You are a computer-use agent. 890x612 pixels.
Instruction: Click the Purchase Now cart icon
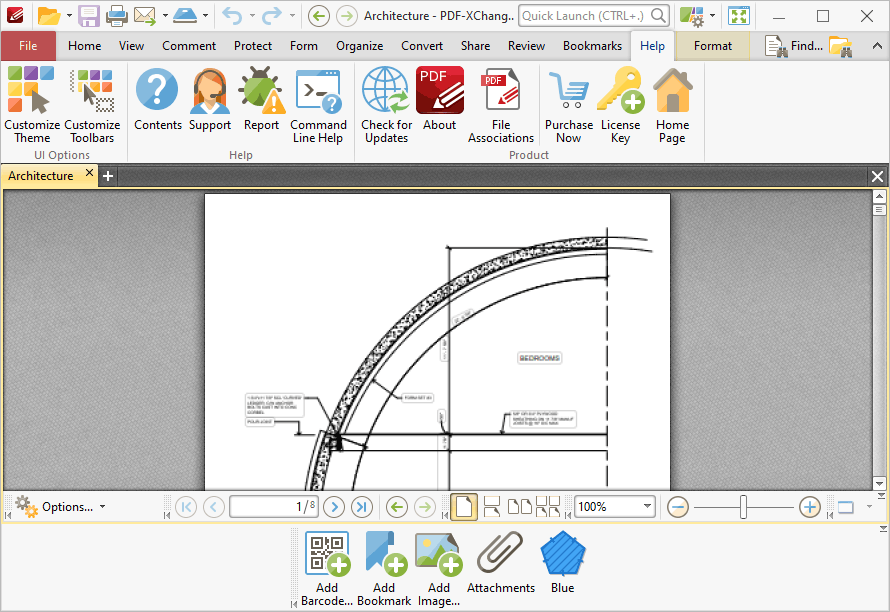coord(569,105)
